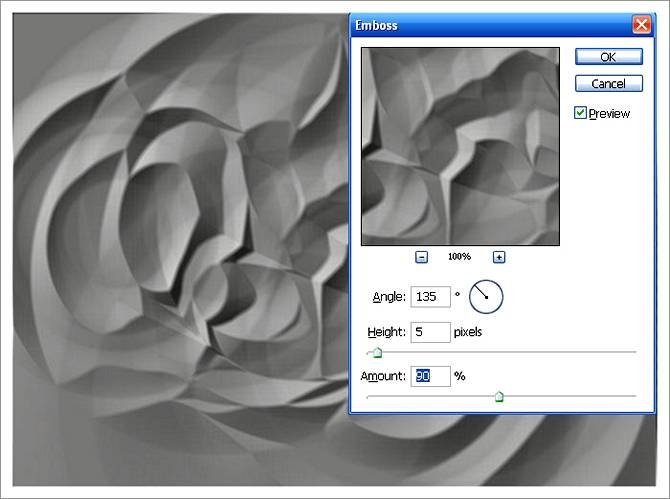This screenshot has height=499, width=670.
Task: Click the Height slider handle
Action: point(376,353)
